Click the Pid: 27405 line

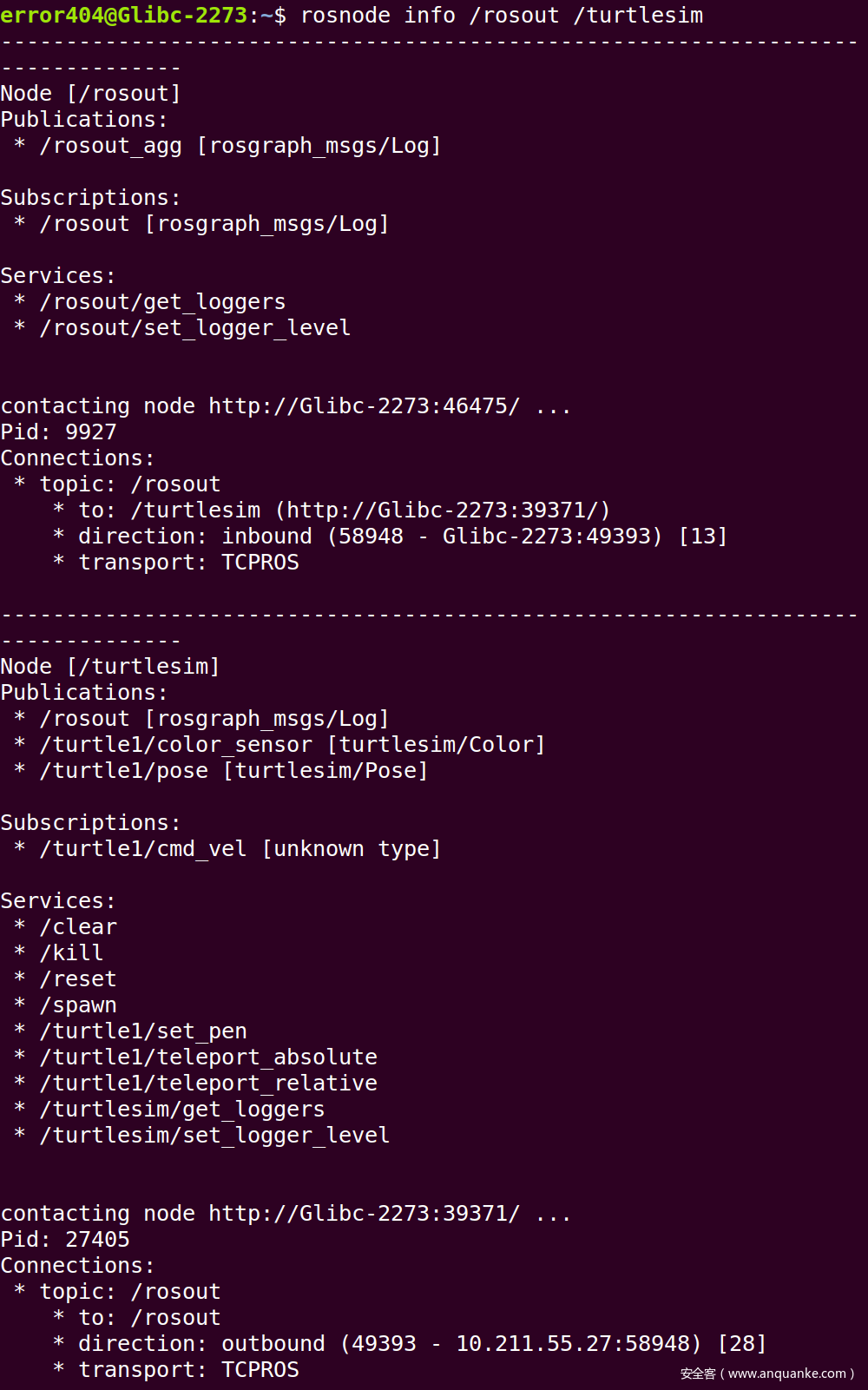tap(65, 1240)
